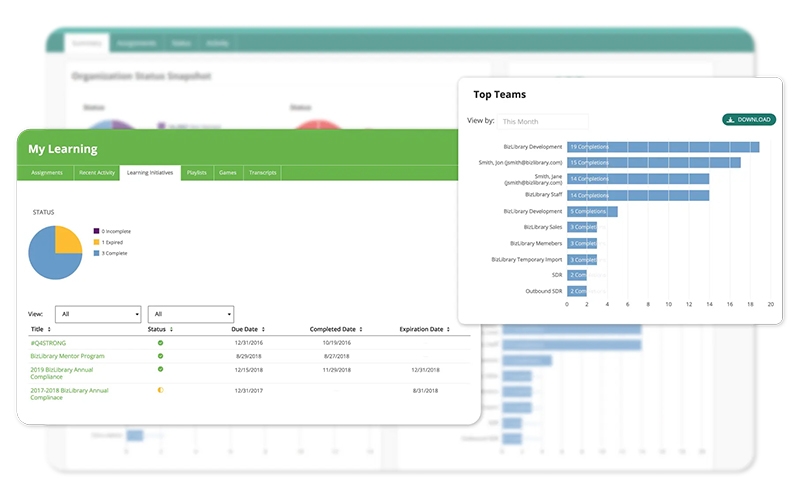Click the yellow half-circle expired status icon

pos(160,389)
